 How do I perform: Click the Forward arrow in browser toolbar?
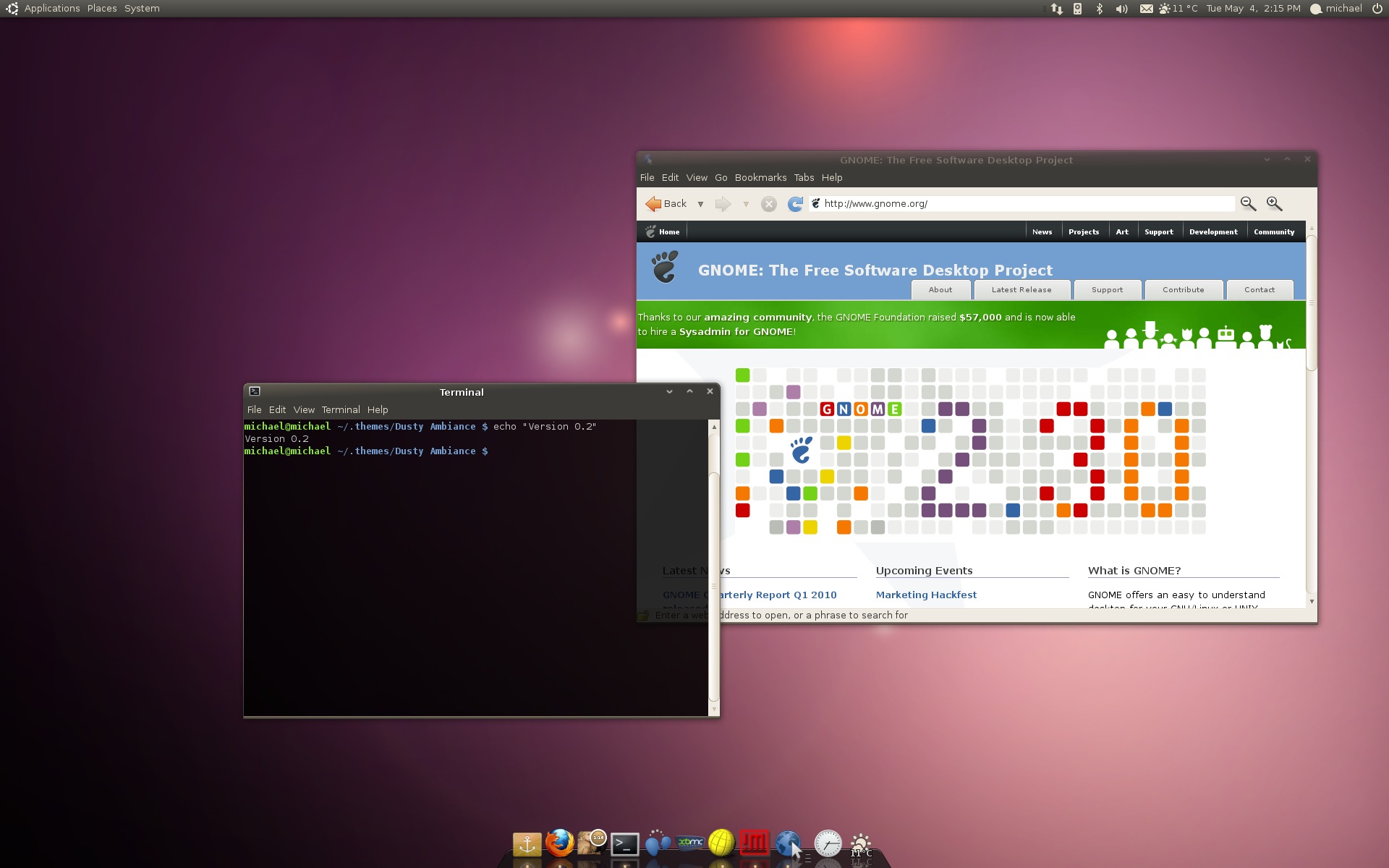click(x=723, y=204)
